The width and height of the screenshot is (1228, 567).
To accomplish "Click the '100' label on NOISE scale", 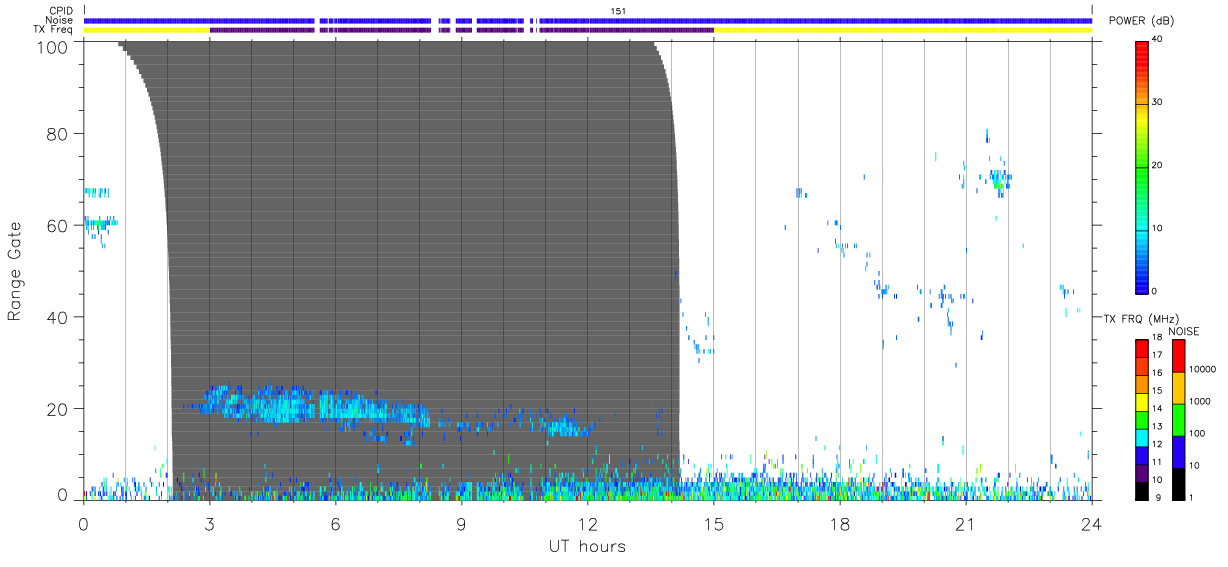I will [1197, 434].
